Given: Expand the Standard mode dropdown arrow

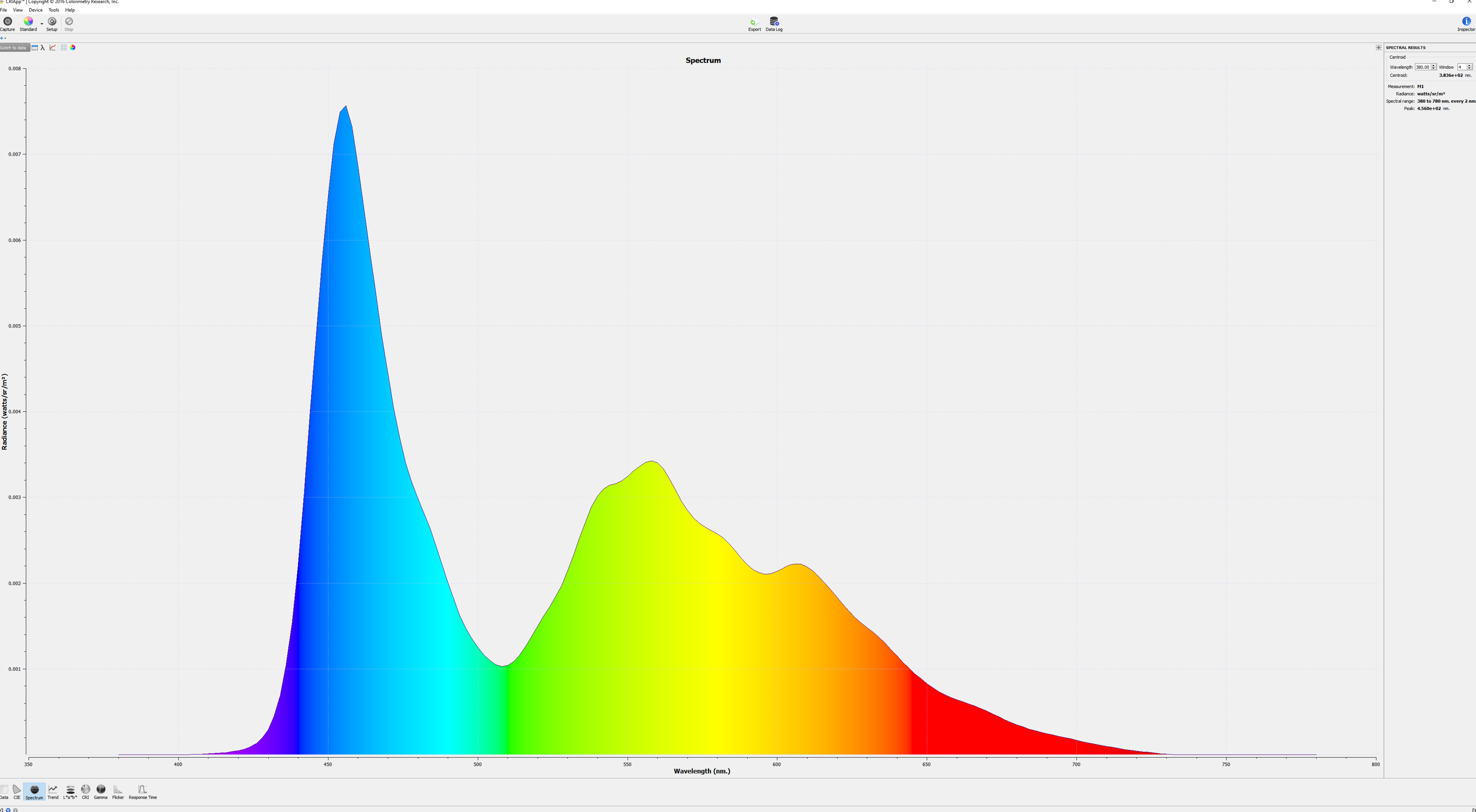Looking at the screenshot, I should pos(42,24).
